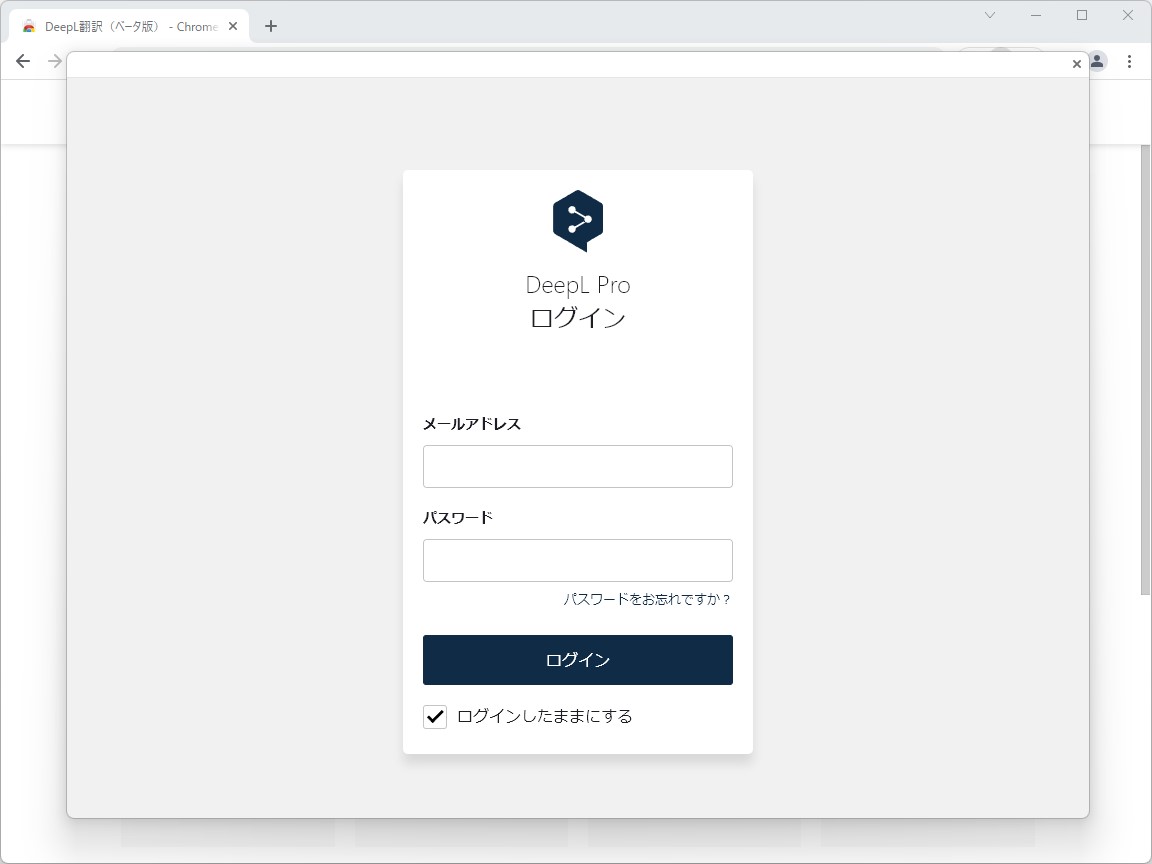This screenshot has height=864, width=1152.
Task: Uncheck ログインしたままにする
Action: (x=434, y=717)
